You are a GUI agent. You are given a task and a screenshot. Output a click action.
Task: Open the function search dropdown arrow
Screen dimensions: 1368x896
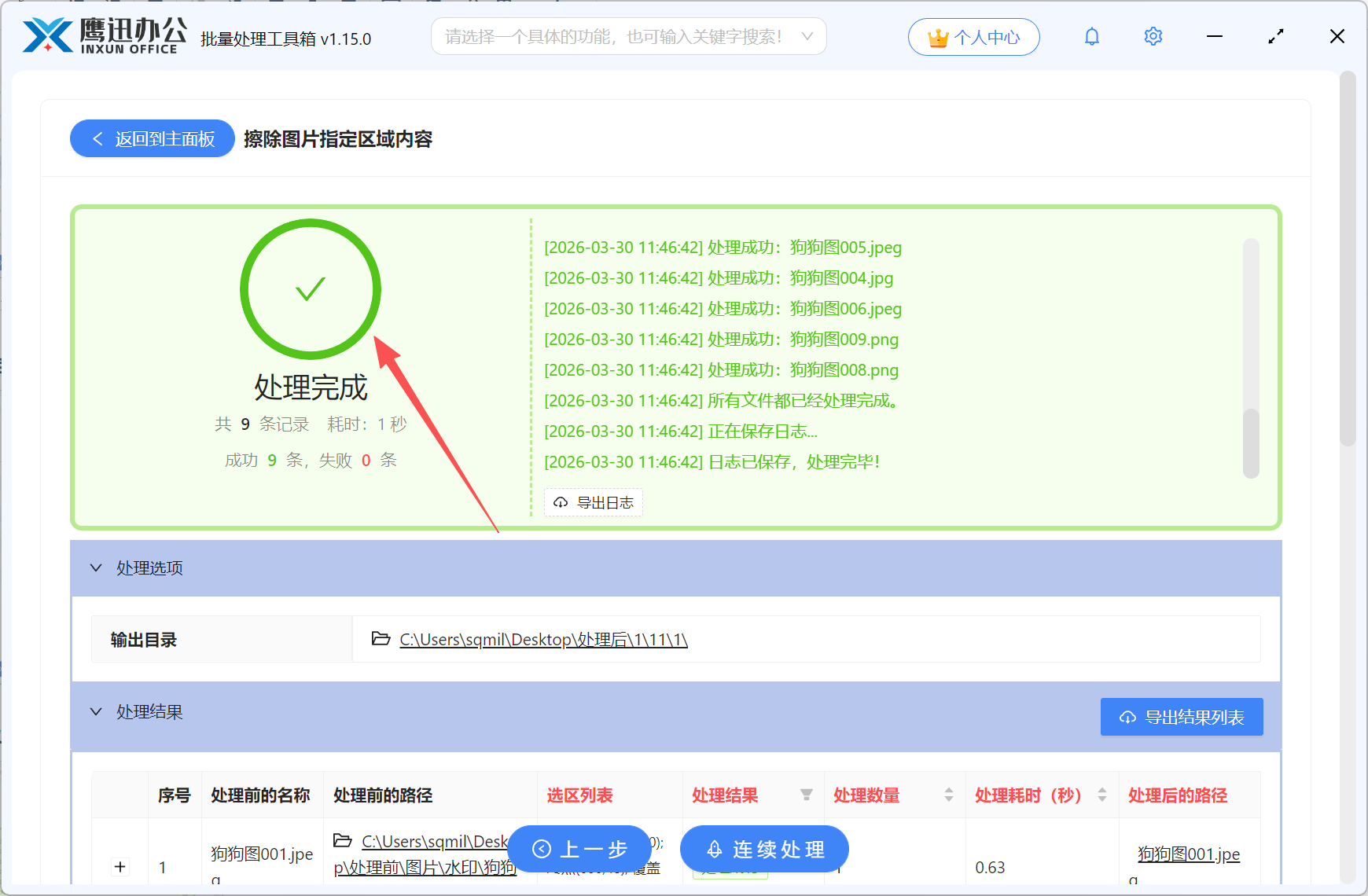pos(807,36)
